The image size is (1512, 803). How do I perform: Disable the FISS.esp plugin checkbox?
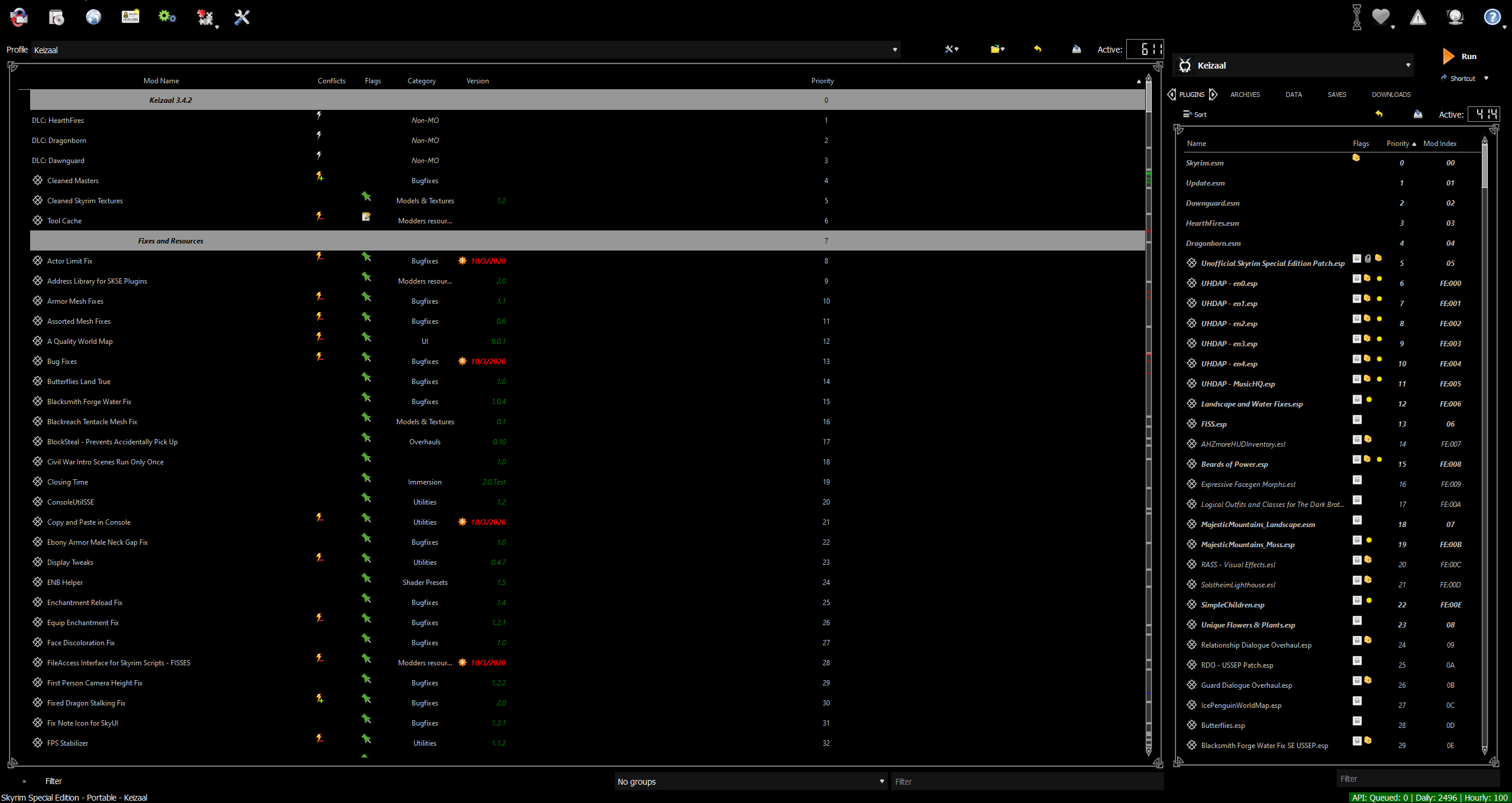coord(1192,424)
